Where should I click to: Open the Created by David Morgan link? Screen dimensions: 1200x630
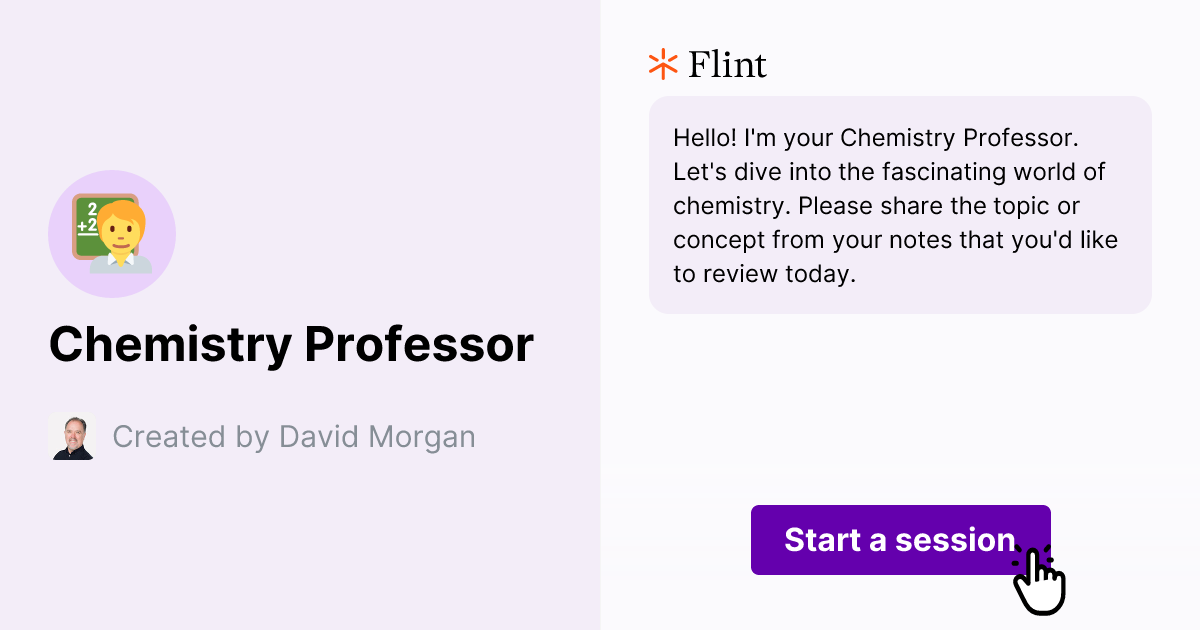pyautogui.click(x=295, y=436)
